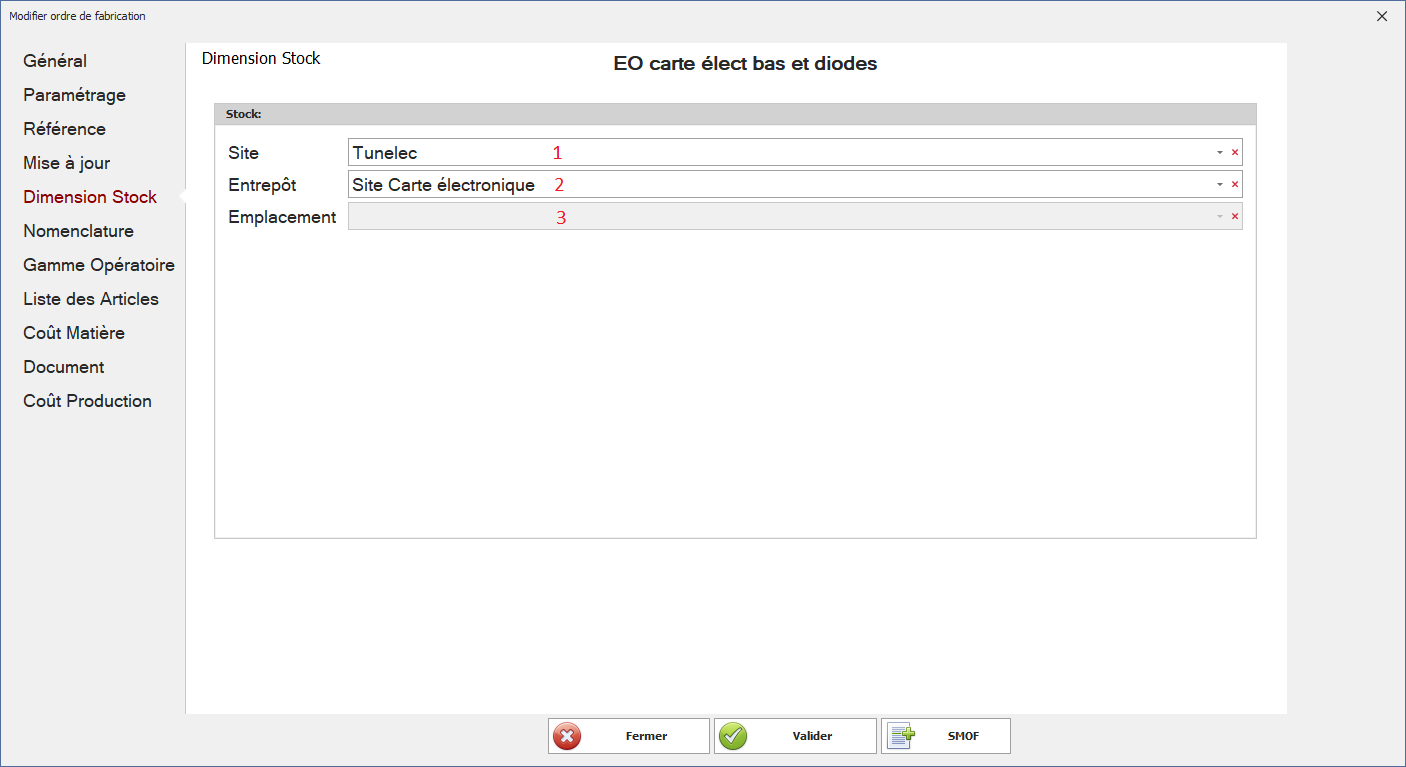
Task: Open the Document section
Action: pos(63,367)
